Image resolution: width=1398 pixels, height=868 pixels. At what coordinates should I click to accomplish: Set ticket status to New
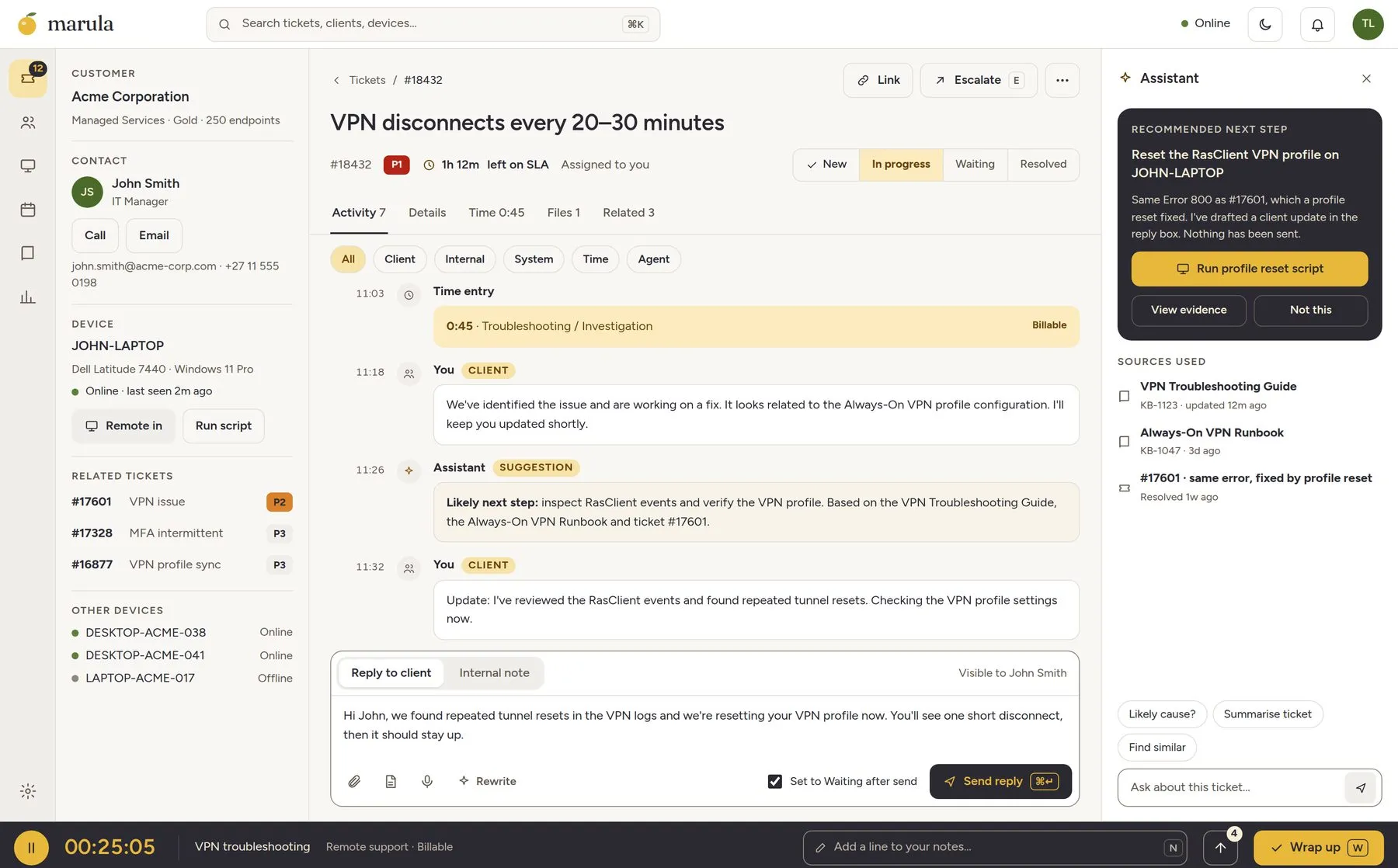(x=826, y=165)
